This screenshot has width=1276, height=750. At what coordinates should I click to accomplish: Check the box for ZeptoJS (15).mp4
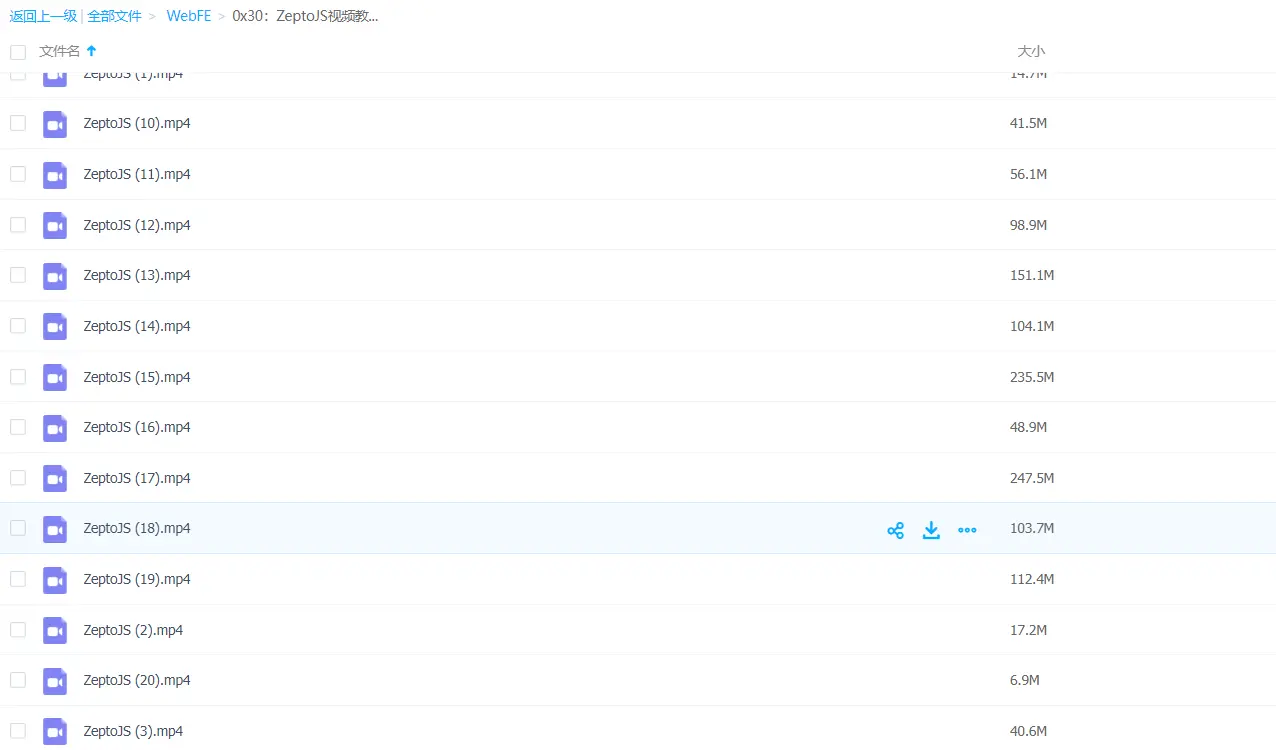point(18,377)
